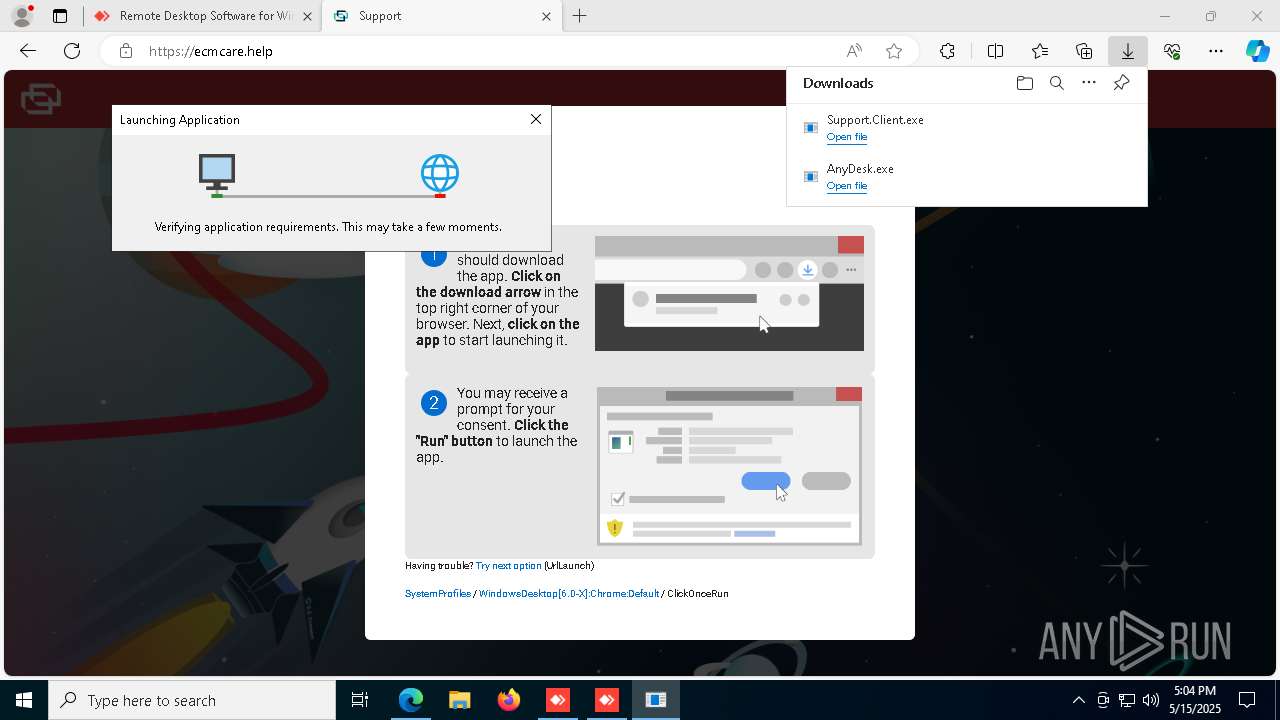Click the Run button instruction illustration
Viewport: 1280px width, 720px height.
point(729,466)
